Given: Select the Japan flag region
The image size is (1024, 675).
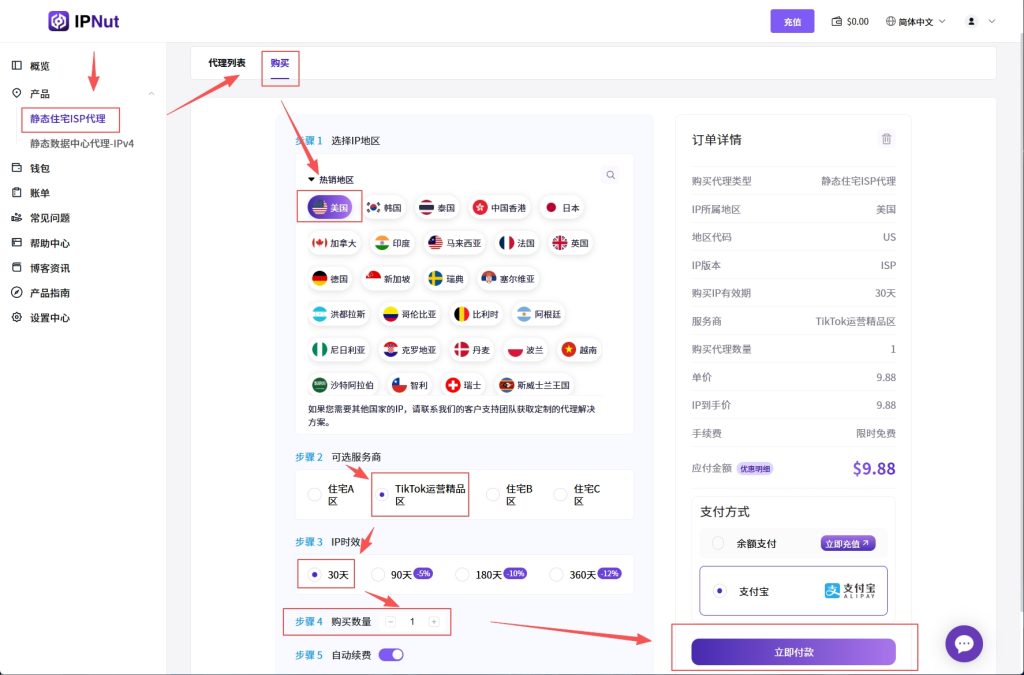Looking at the screenshot, I should (x=561, y=208).
